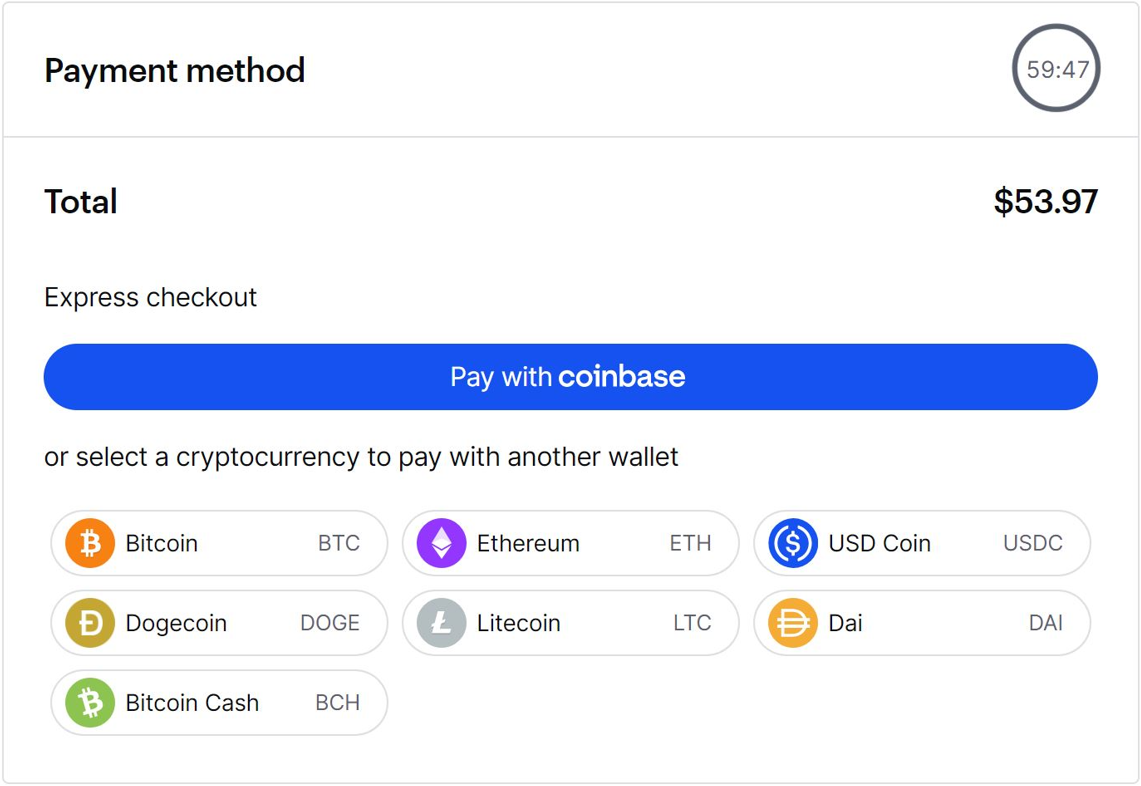Click the 59:47 countdown timer circle

coord(1057,68)
